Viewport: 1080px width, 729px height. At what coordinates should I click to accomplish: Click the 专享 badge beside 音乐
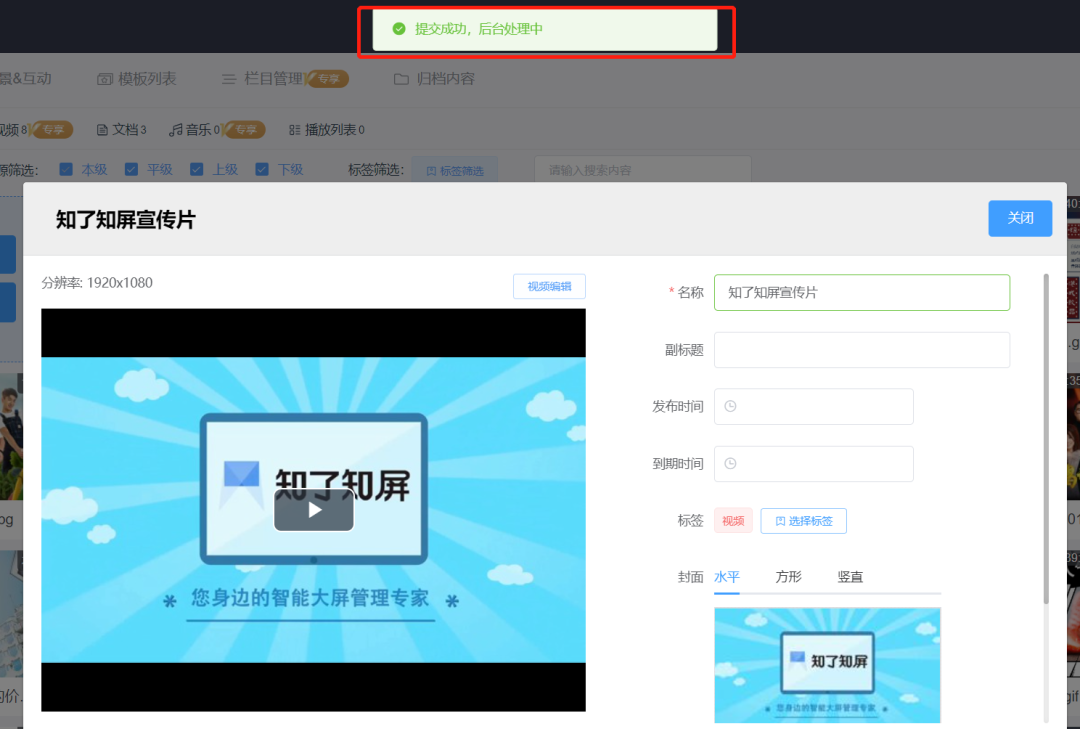pos(244,130)
